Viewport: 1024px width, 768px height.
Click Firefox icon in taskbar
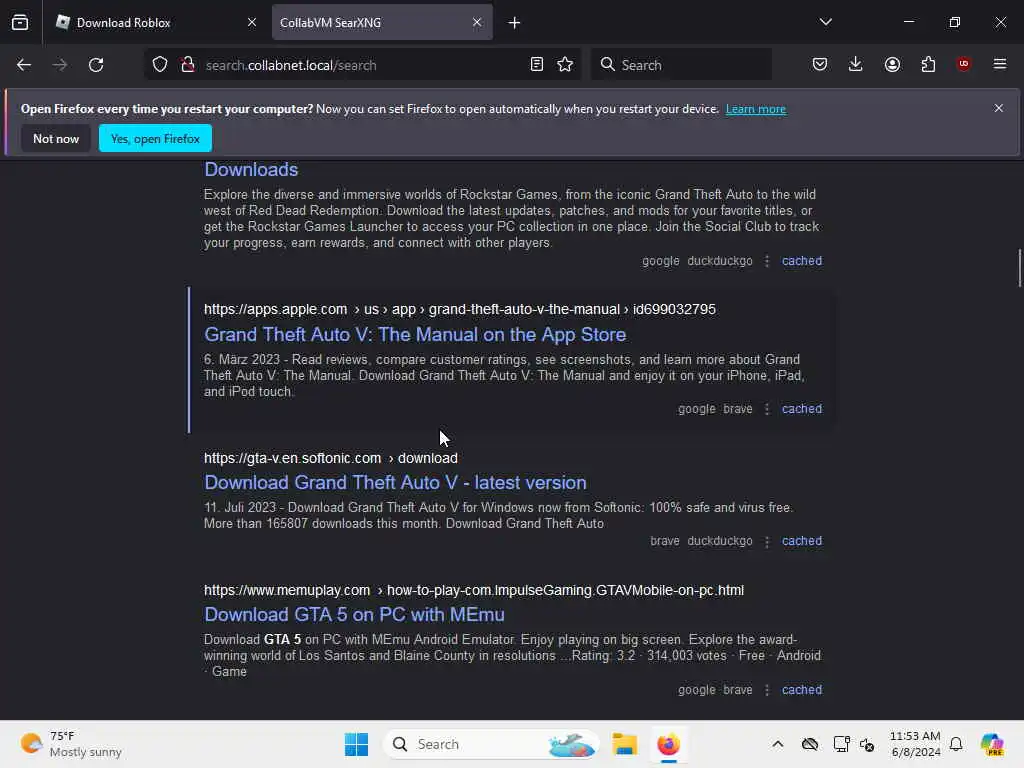pos(668,744)
